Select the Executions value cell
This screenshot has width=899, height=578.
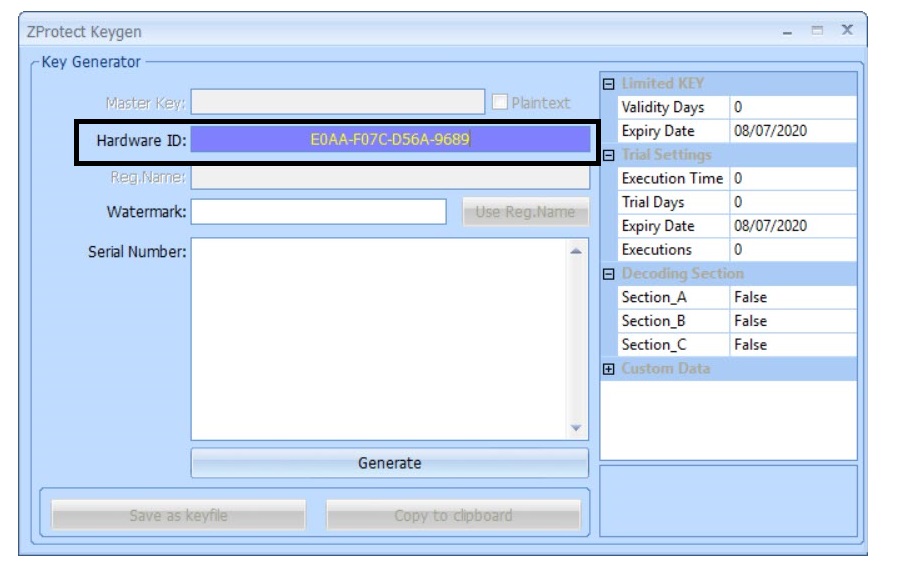[x=794, y=249]
